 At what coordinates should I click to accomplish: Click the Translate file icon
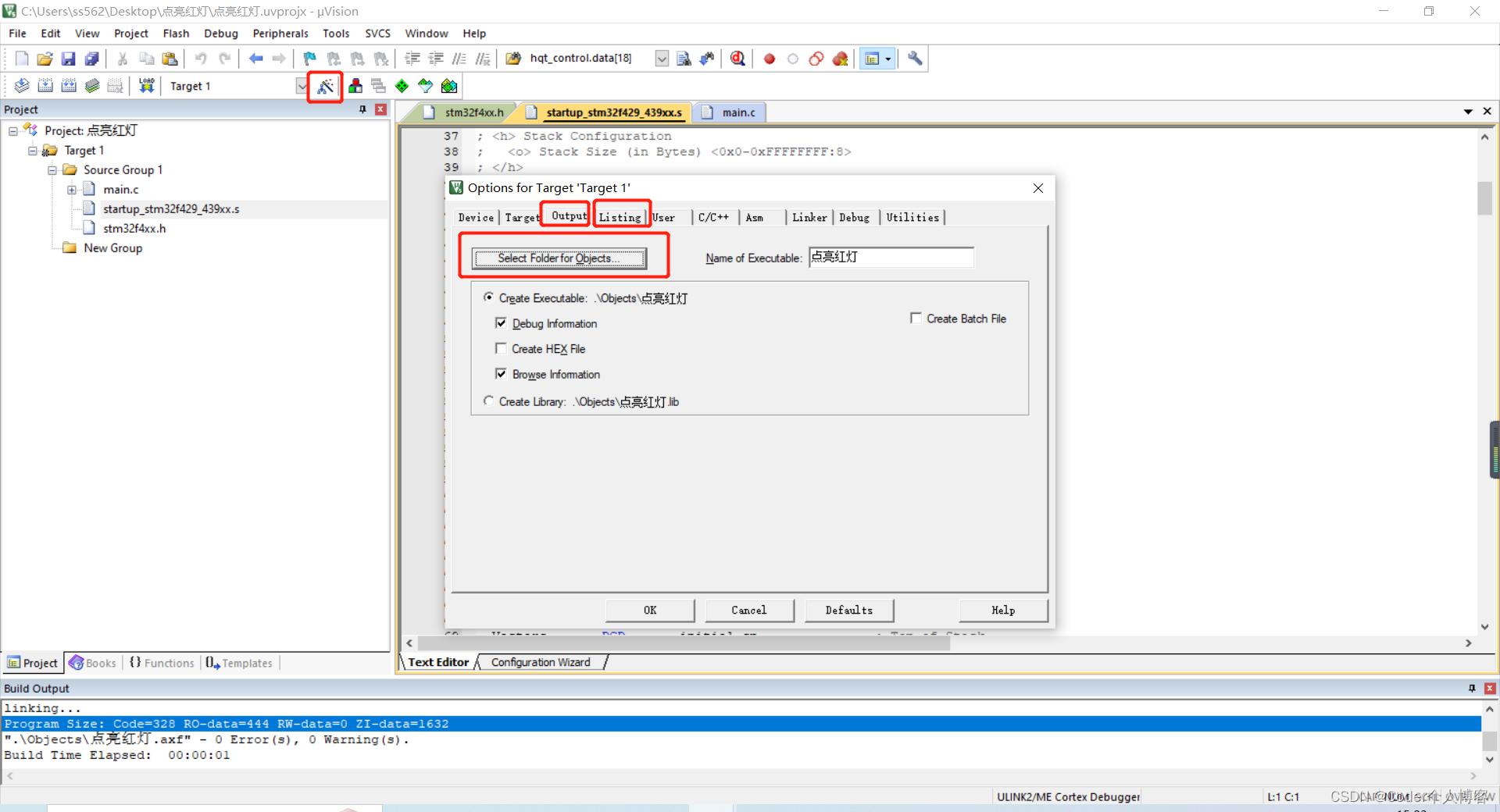tap(22, 86)
